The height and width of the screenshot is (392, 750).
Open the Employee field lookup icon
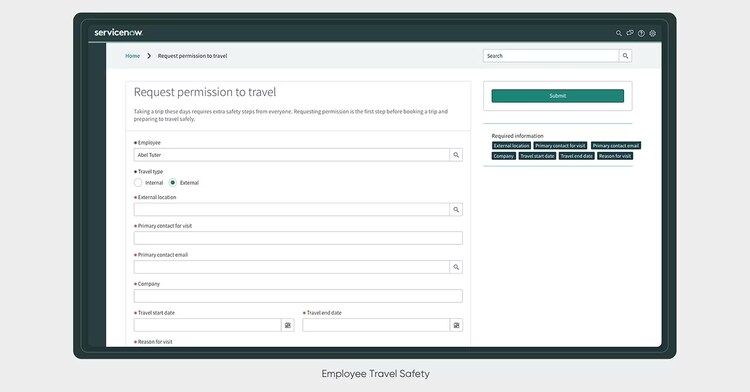456,155
